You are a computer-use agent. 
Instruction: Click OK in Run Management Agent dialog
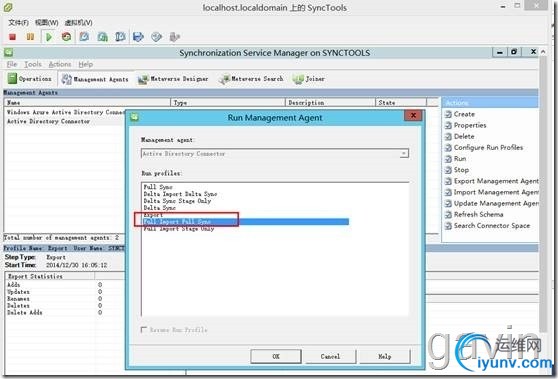(276, 356)
